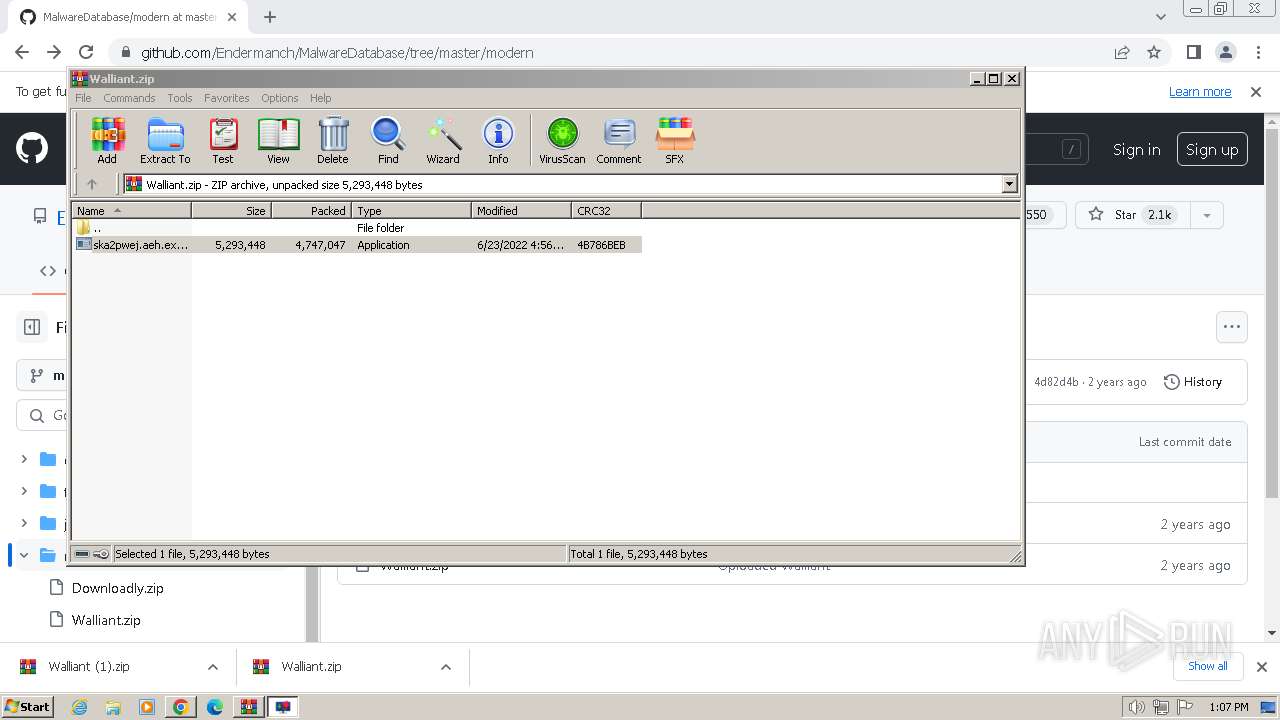This screenshot has width=1280, height=720.
Task: Click the Add toolbar icon in WinRAR
Action: click(107, 140)
